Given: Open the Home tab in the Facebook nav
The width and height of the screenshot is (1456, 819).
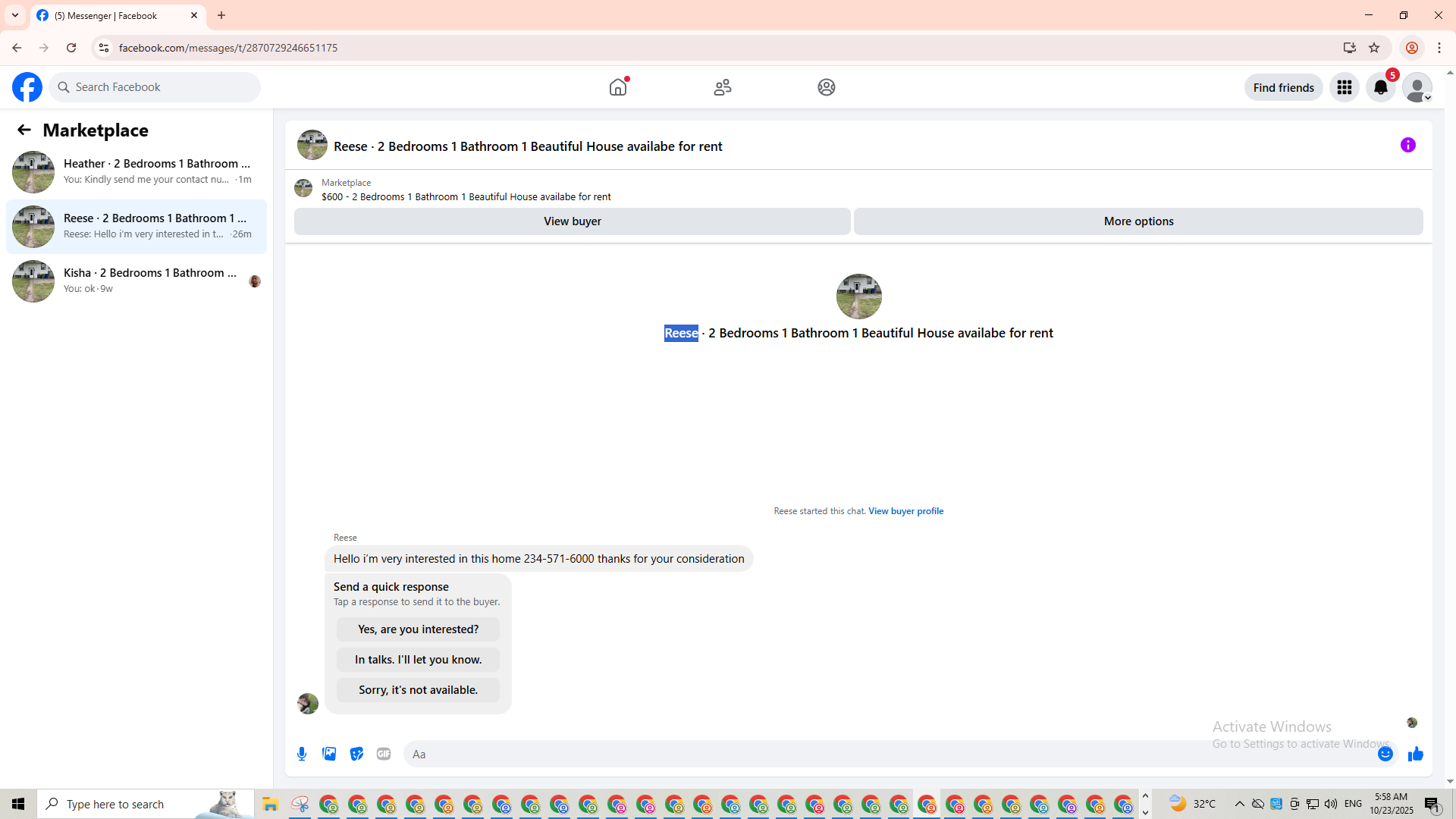Looking at the screenshot, I should click(618, 87).
